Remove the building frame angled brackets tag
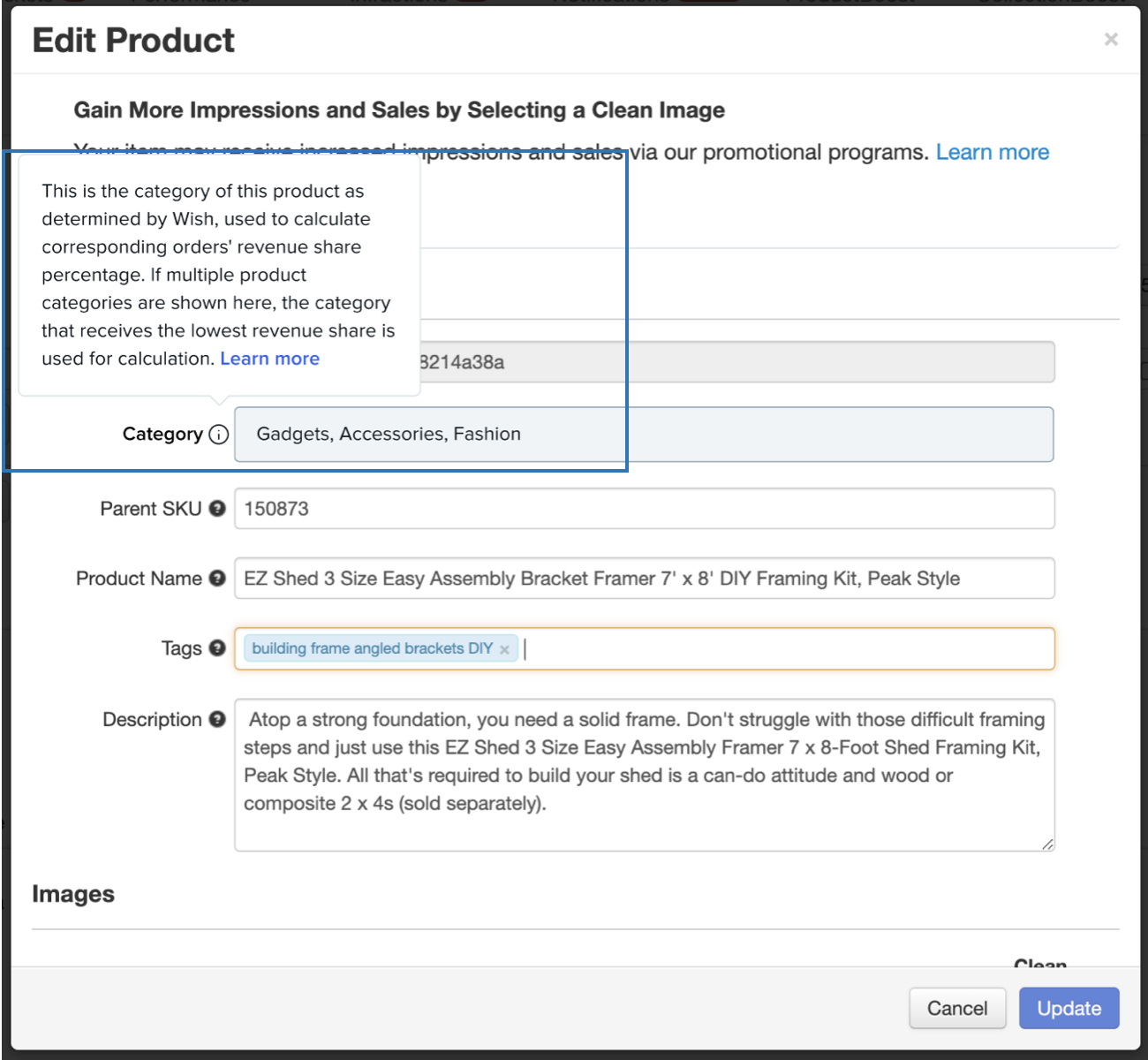This screenshot has width=1148, height=1060. click(x=504, y=650)
